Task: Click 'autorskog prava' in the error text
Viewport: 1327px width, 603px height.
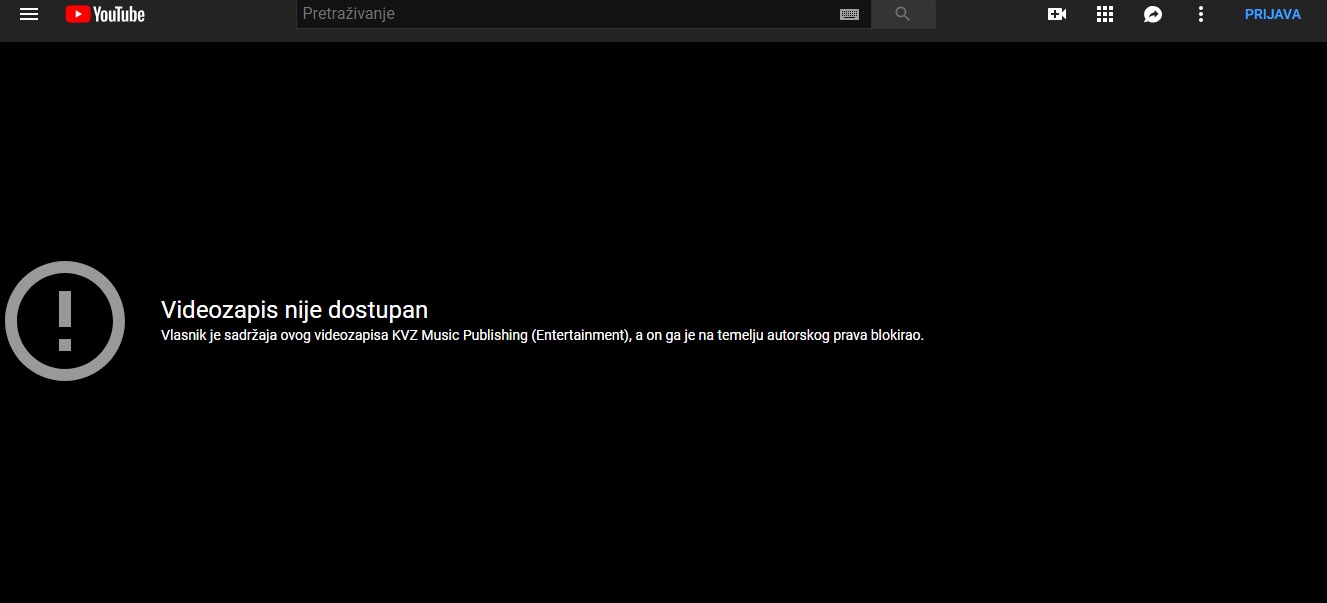Action: (812, 336)
